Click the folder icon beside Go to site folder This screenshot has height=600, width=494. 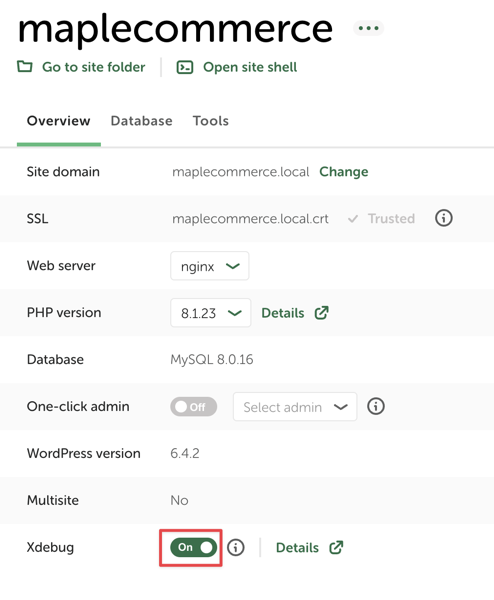click(x=25, y=67)
